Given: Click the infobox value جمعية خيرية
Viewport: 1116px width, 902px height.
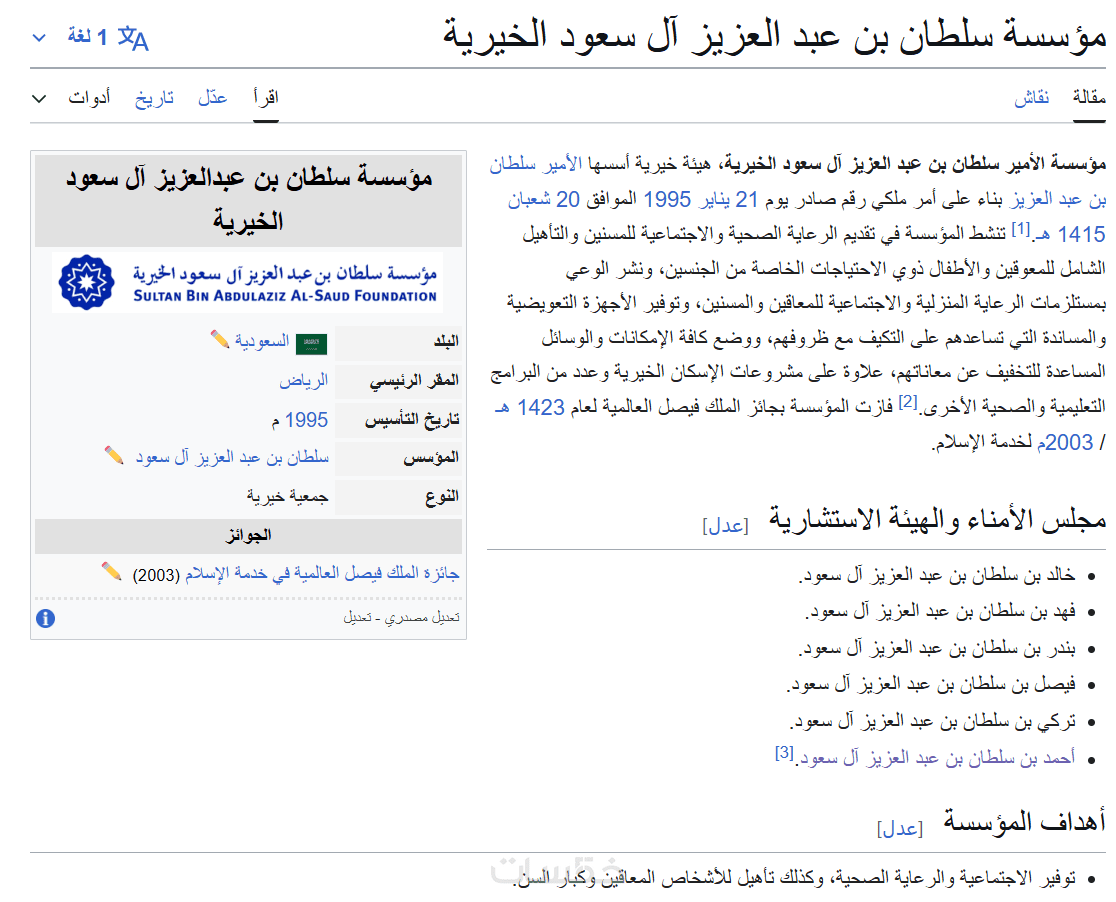Looking at the screenshot, I should tap(288, 496).
